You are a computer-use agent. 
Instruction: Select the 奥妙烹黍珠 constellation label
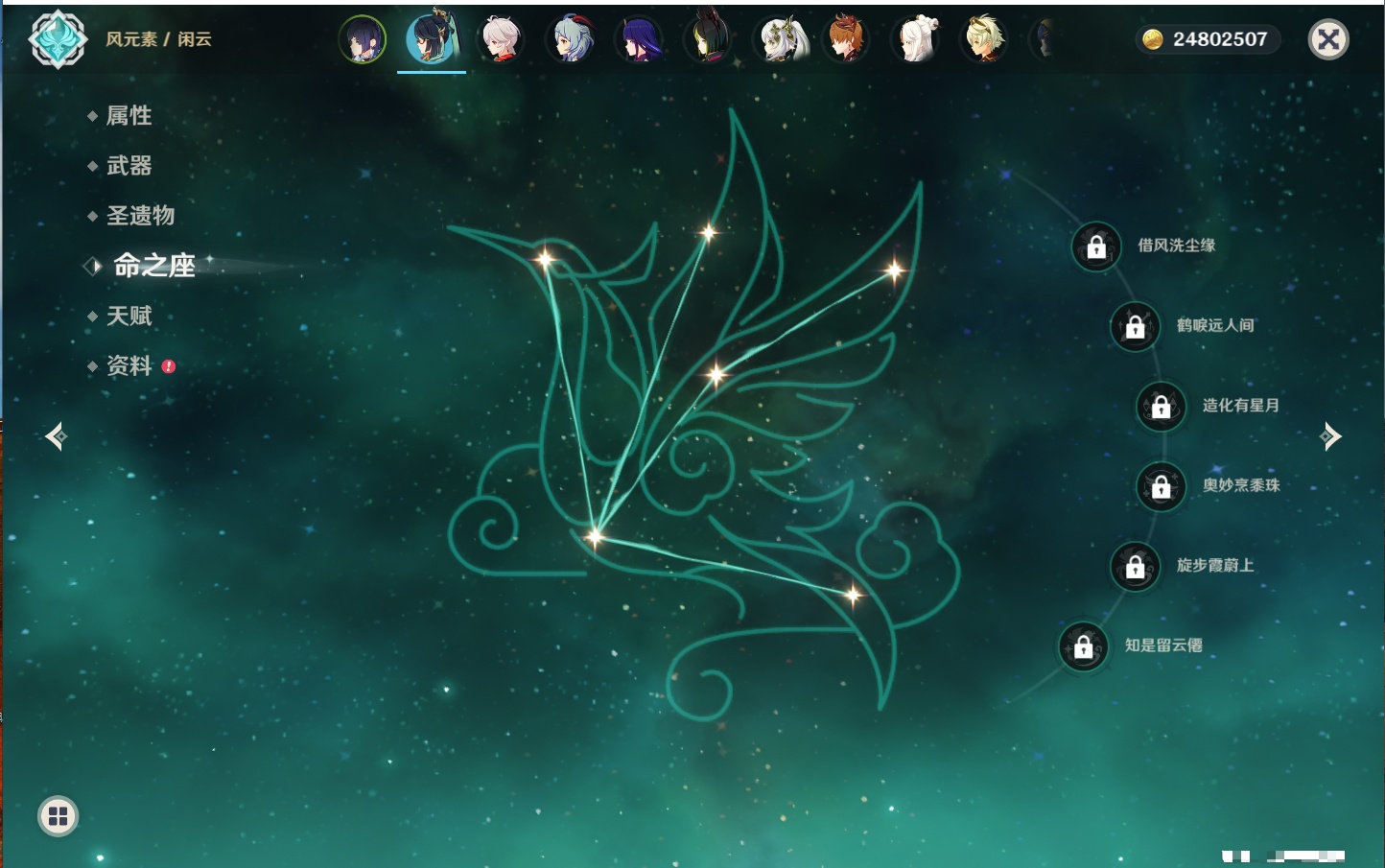pos(1241,485)
